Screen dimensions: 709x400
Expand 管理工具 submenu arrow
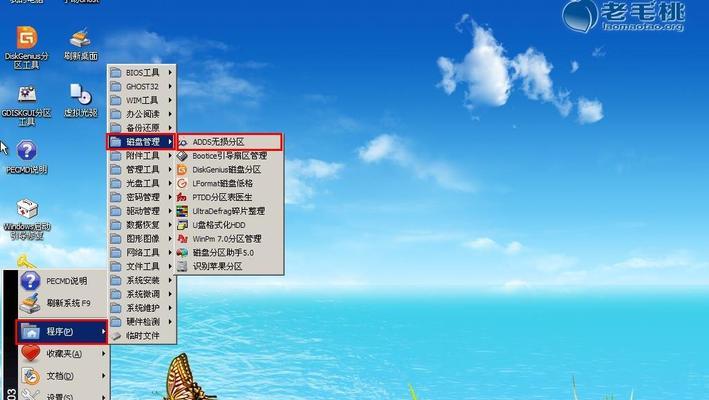(170, 169)
